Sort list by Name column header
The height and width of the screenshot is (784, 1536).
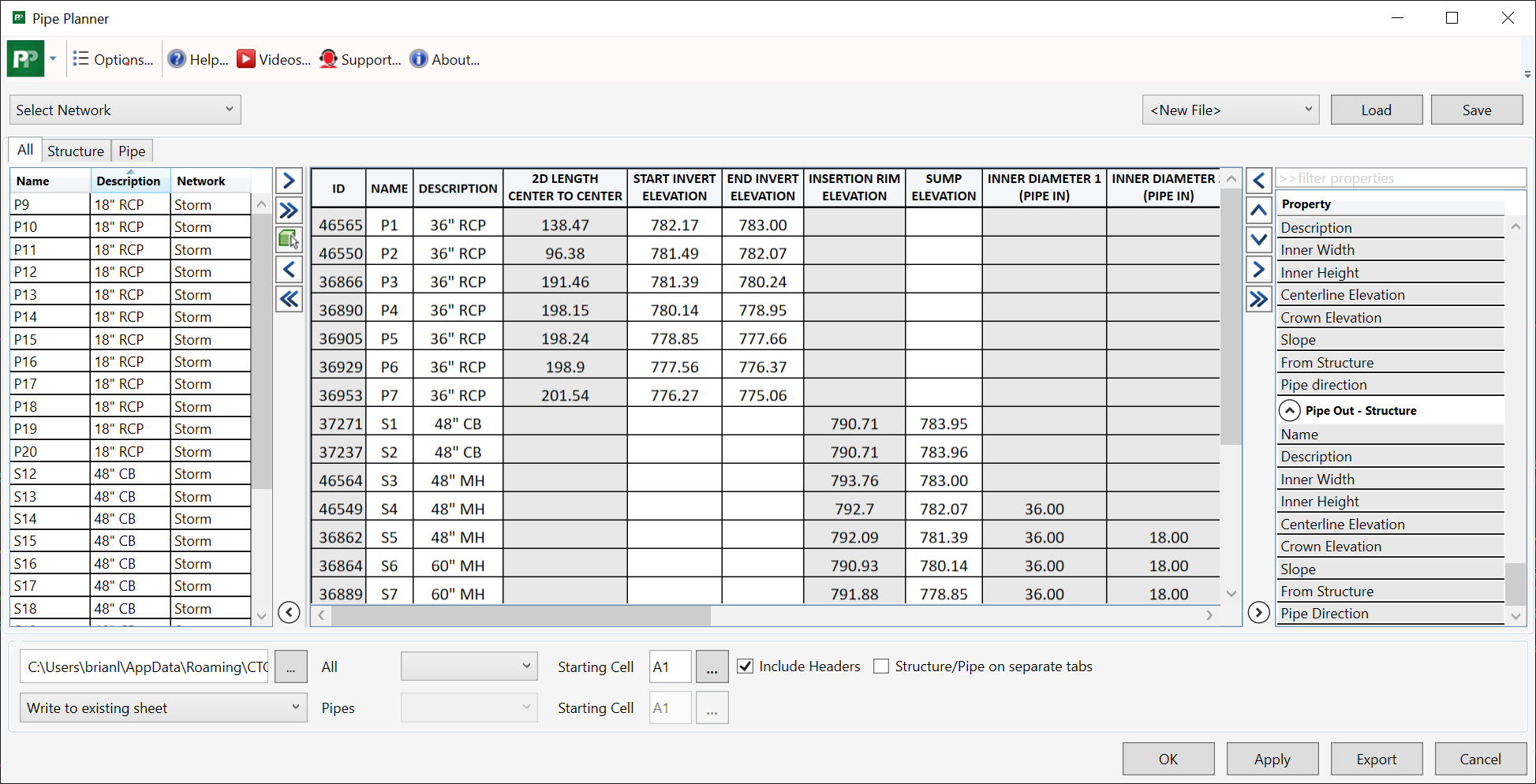click(51, 181)
